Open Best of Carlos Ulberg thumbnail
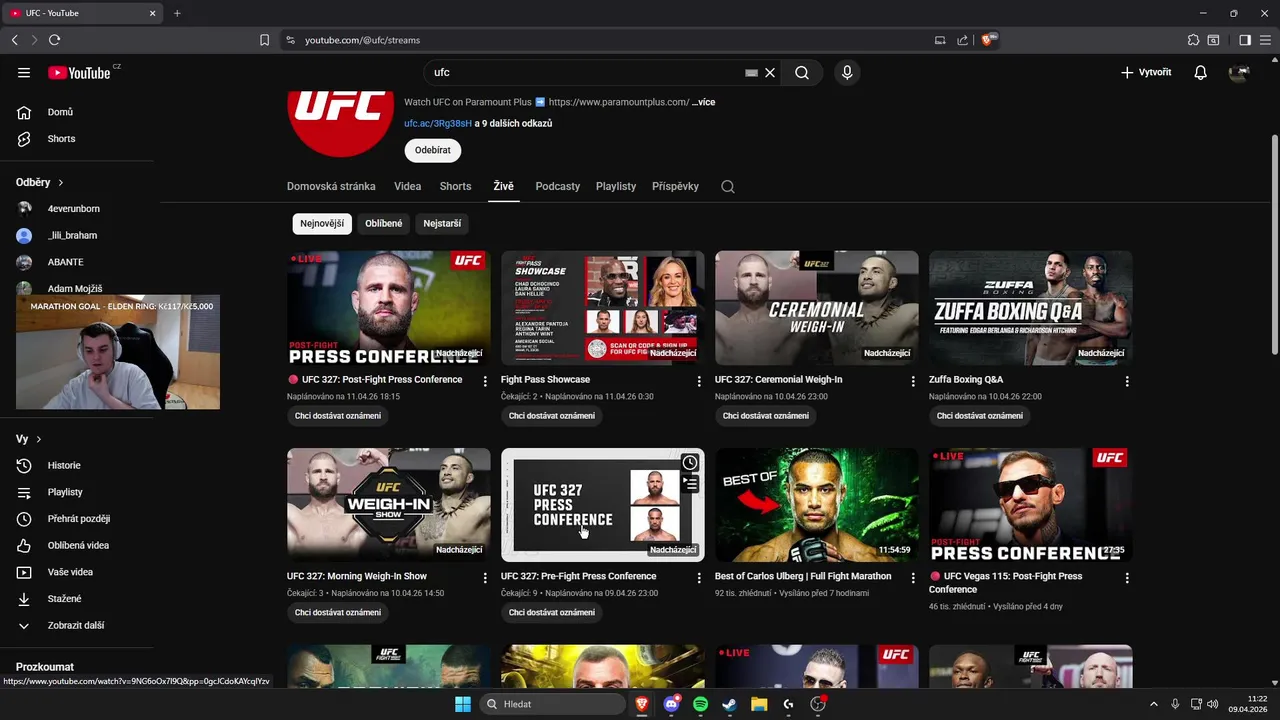The width and height of the screenshot is (1280, 720). click(817, 505)
